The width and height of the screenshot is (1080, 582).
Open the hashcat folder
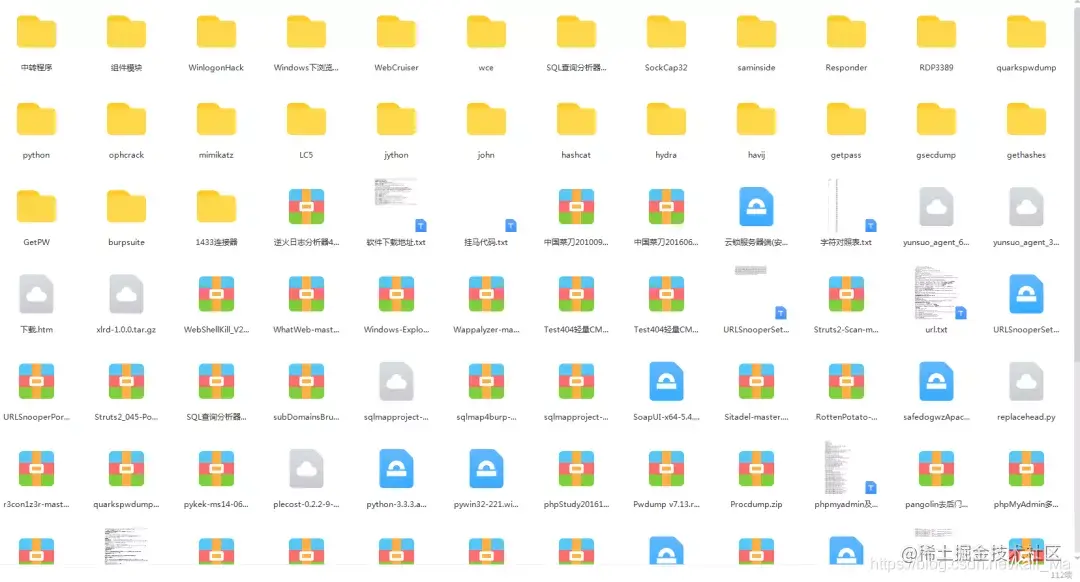577,120
